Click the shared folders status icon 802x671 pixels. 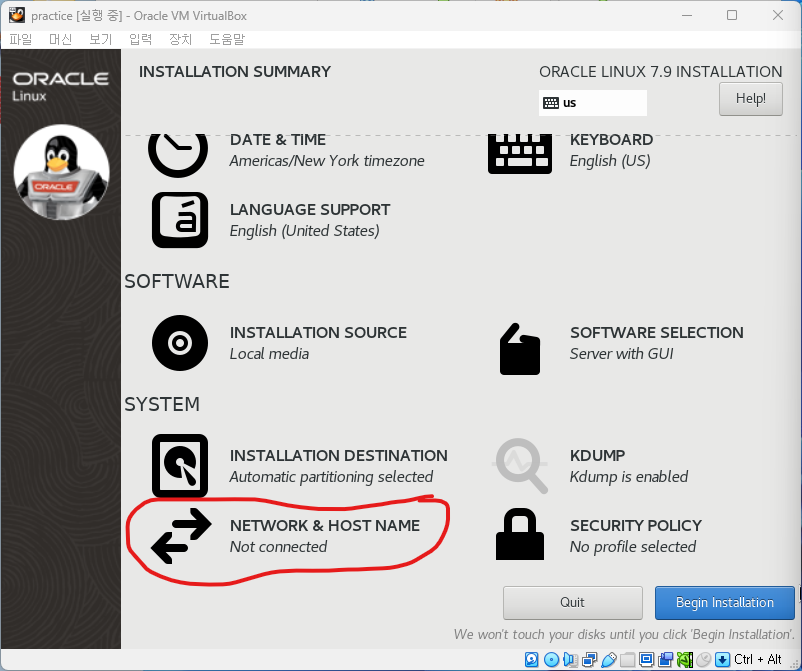[x=628, y=659]
